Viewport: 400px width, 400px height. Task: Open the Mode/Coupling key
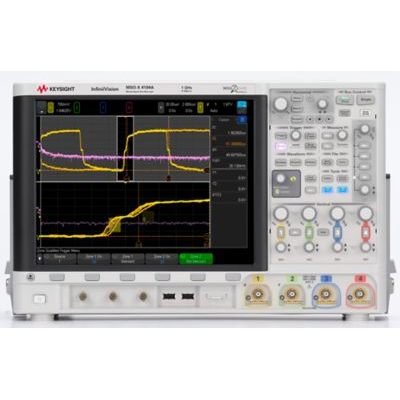[x=310, y=146]
